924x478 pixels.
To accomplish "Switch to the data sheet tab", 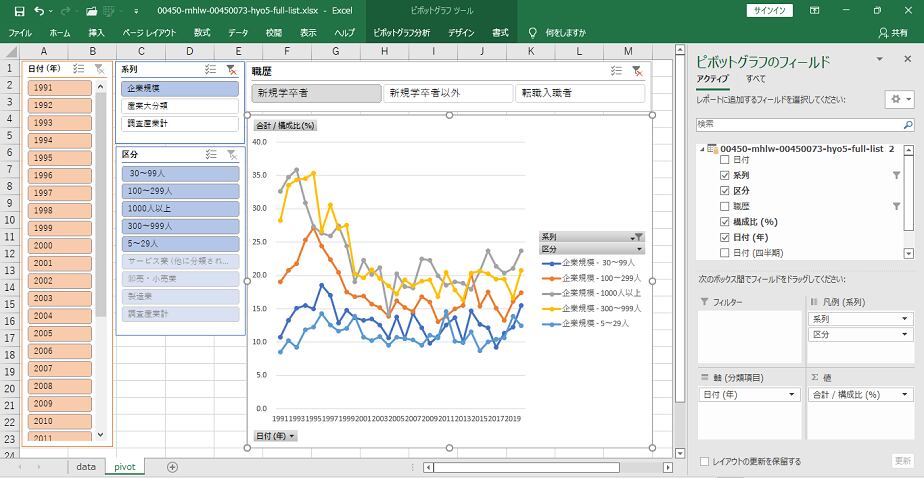I will pos(86,467).
